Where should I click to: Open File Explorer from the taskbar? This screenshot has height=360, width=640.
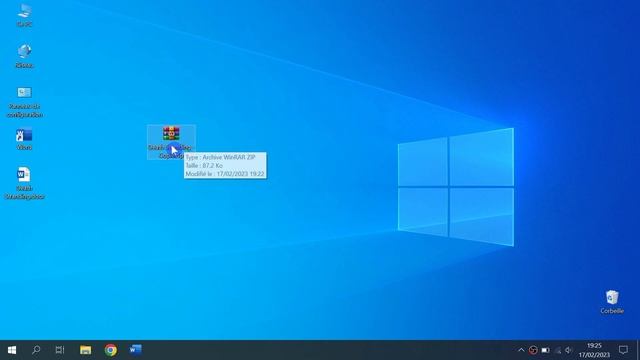click(85, 350)
